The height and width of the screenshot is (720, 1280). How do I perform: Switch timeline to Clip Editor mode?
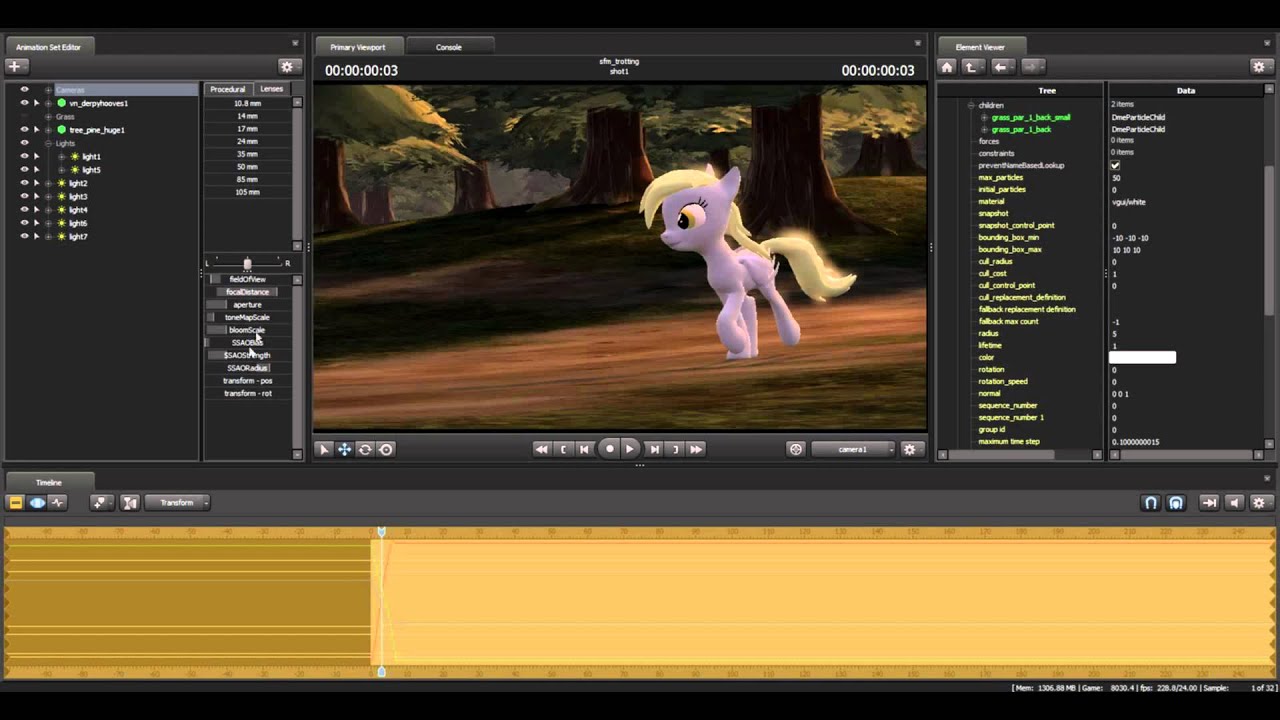coord(16,503)
